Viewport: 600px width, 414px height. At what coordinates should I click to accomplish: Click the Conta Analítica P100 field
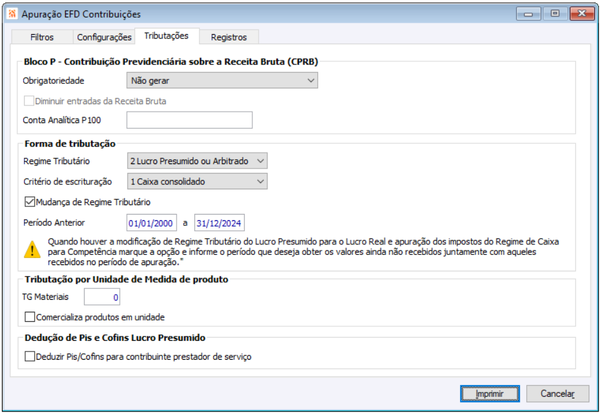point(189,120)
